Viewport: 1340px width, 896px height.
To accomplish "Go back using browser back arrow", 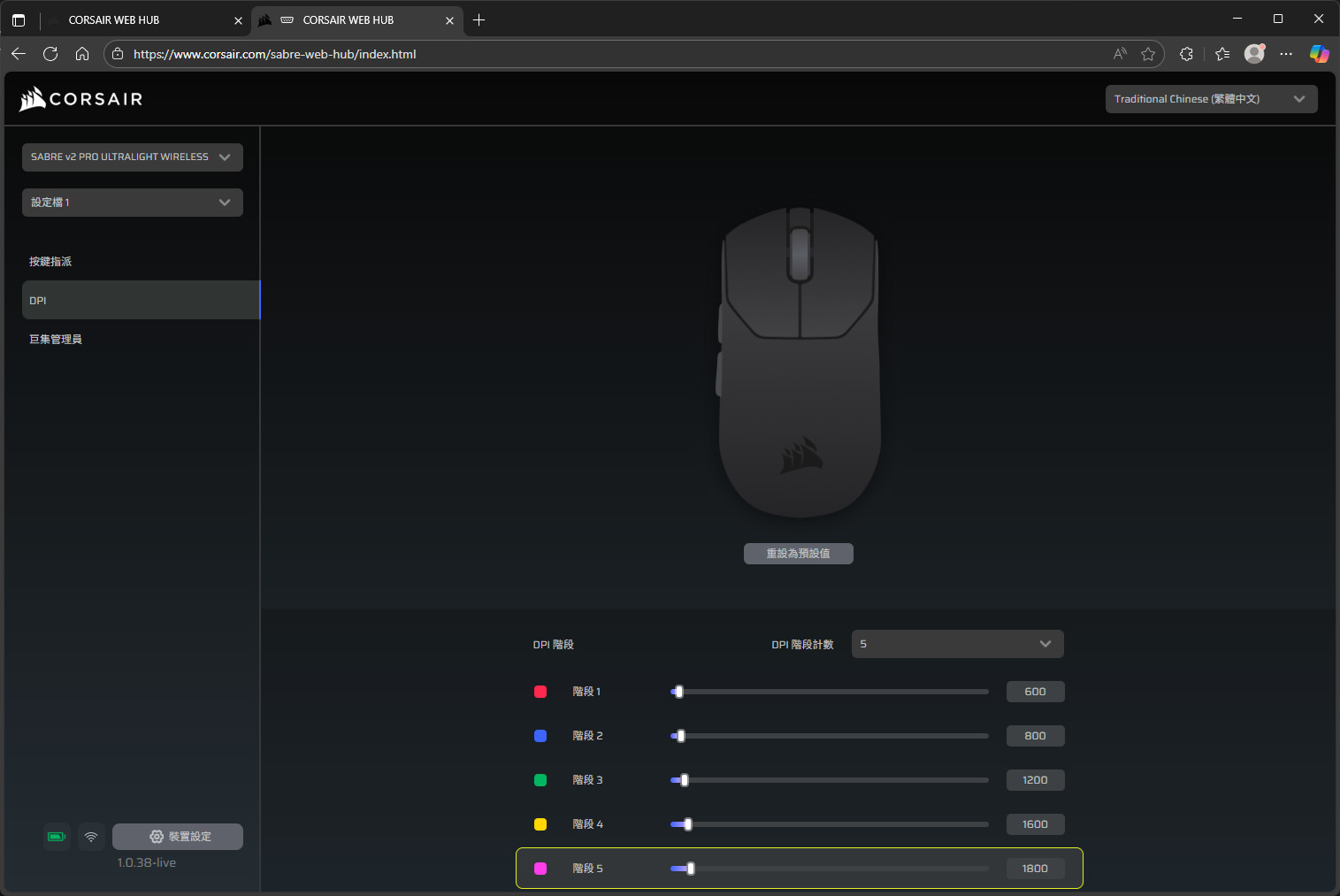I will tap(19, 54).
